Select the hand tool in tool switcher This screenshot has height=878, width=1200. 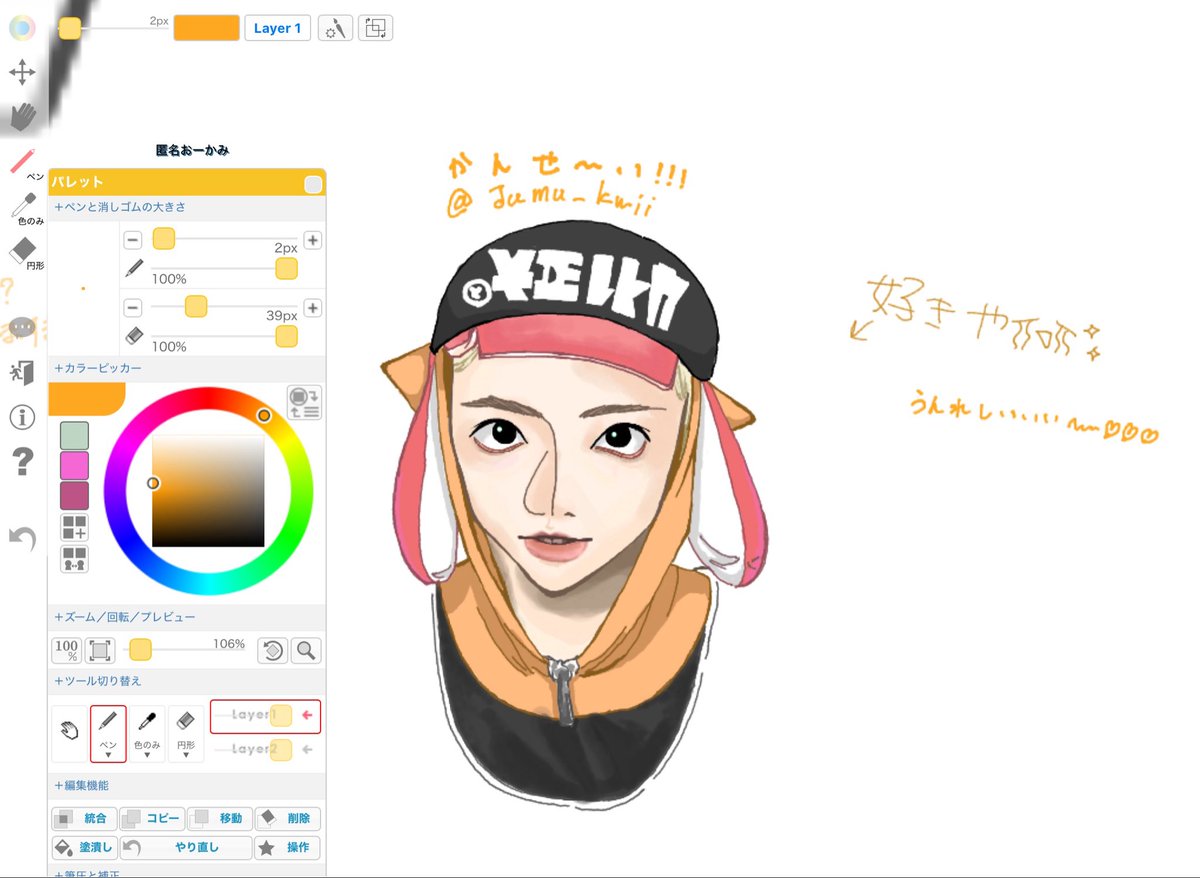coord(69,733)
